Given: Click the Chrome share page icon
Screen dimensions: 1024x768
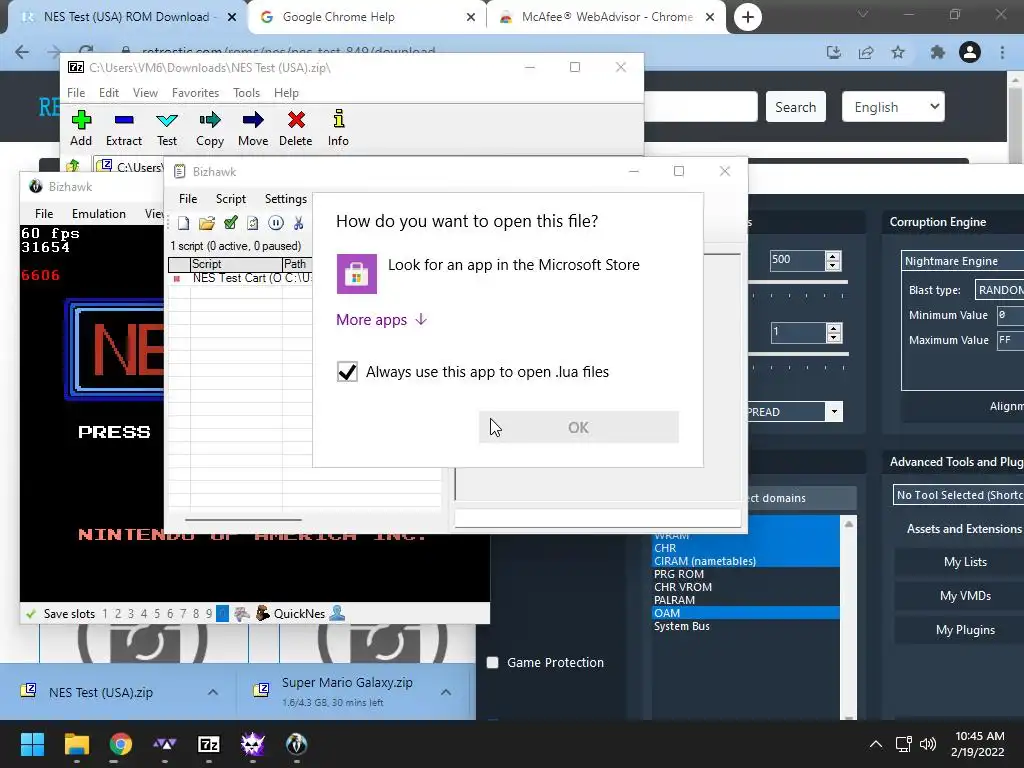Looking at the screenshot, I should [866, 52].
